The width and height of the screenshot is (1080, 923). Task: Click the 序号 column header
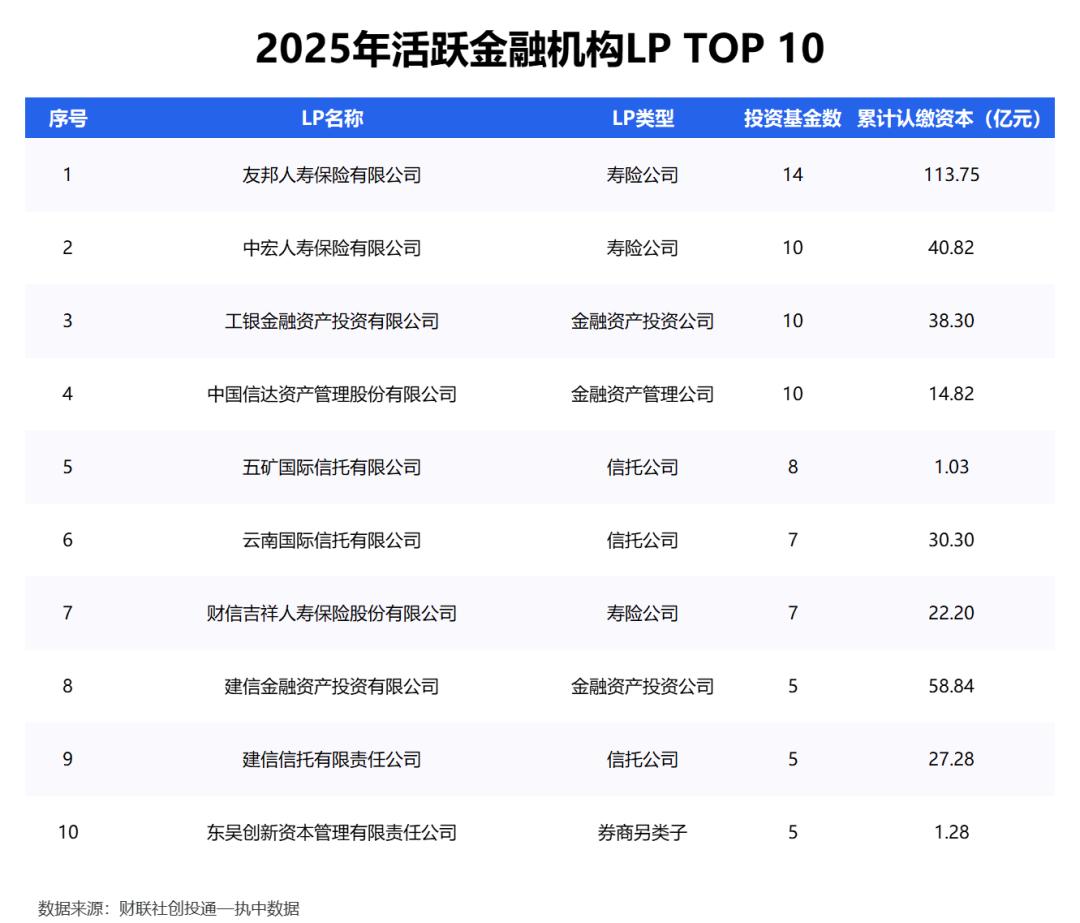coord(68,118)
